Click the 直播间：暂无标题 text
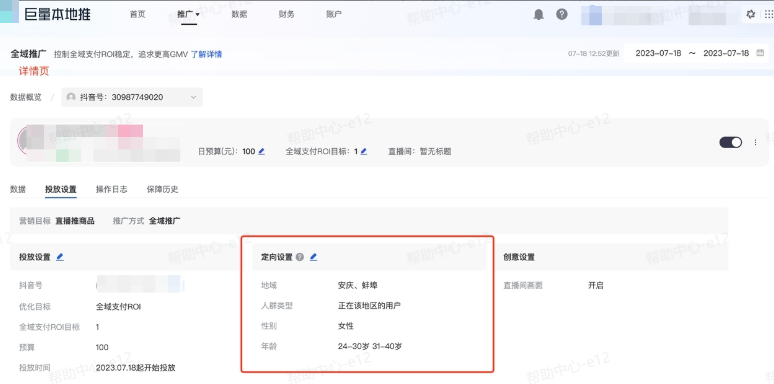Viewport: 774px width, 384px height. click(420, 152)
